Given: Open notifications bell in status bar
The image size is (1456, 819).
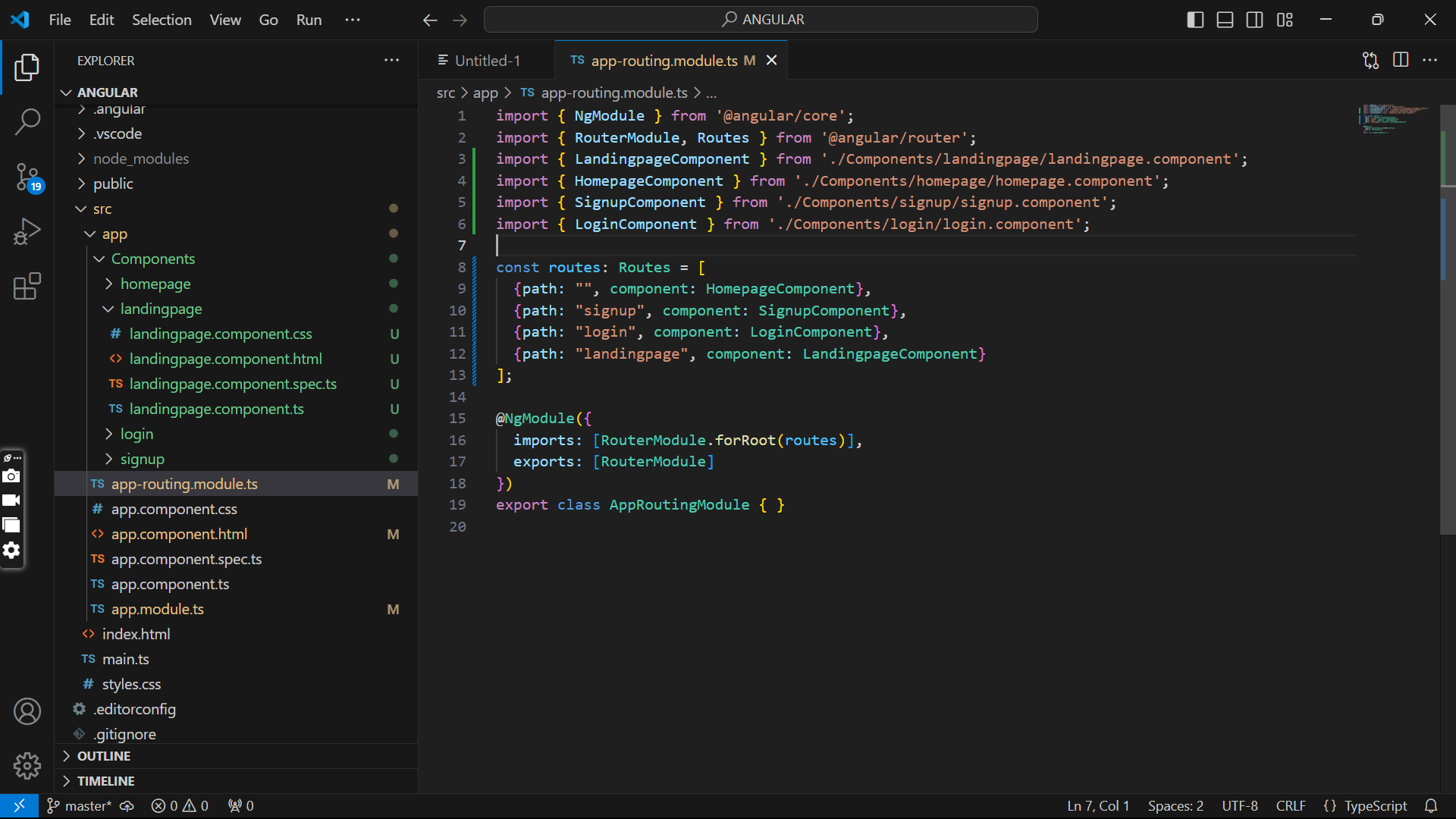Looking at the screenshot, I should tap(1431, 805).
